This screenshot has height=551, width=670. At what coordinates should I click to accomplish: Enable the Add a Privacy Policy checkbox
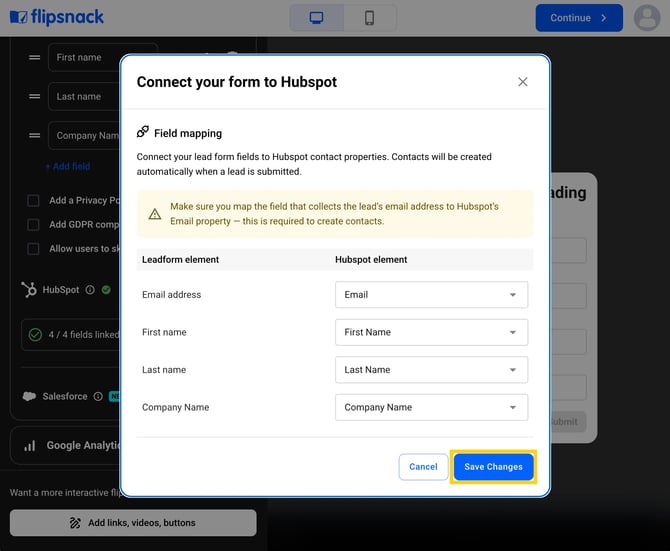tap(34, 200)
